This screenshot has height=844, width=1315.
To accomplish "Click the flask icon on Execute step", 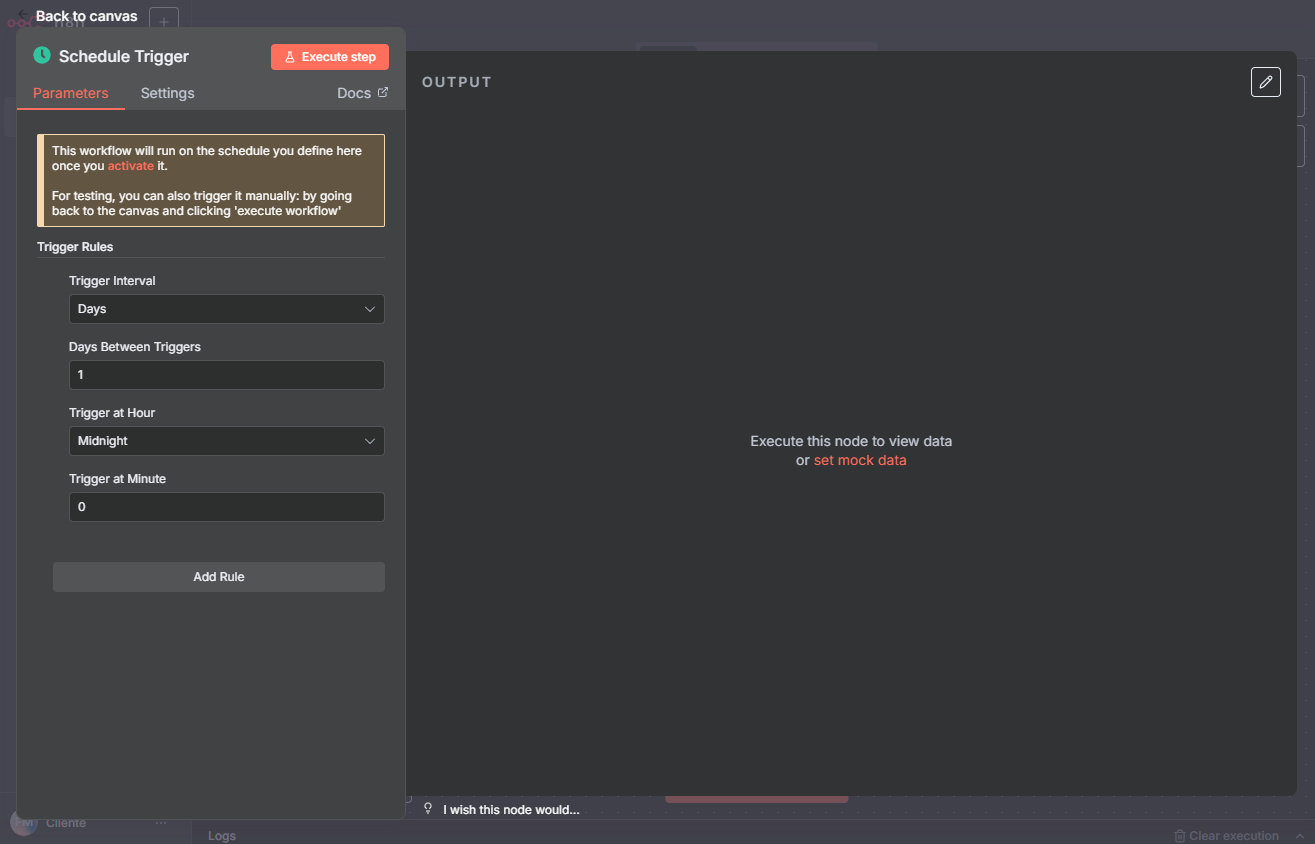I will [x=290, y=57].
